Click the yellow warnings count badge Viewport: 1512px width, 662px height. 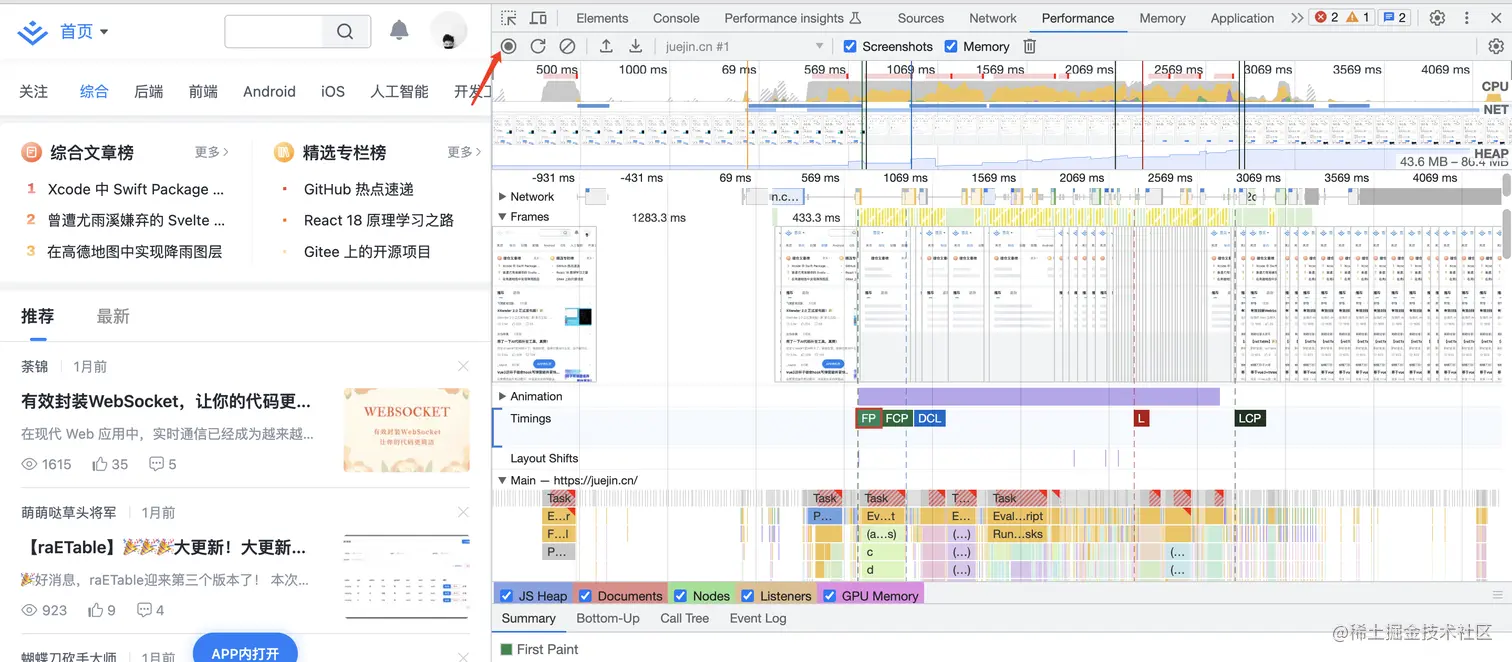pyautogui.click(x=1358, y=18)
